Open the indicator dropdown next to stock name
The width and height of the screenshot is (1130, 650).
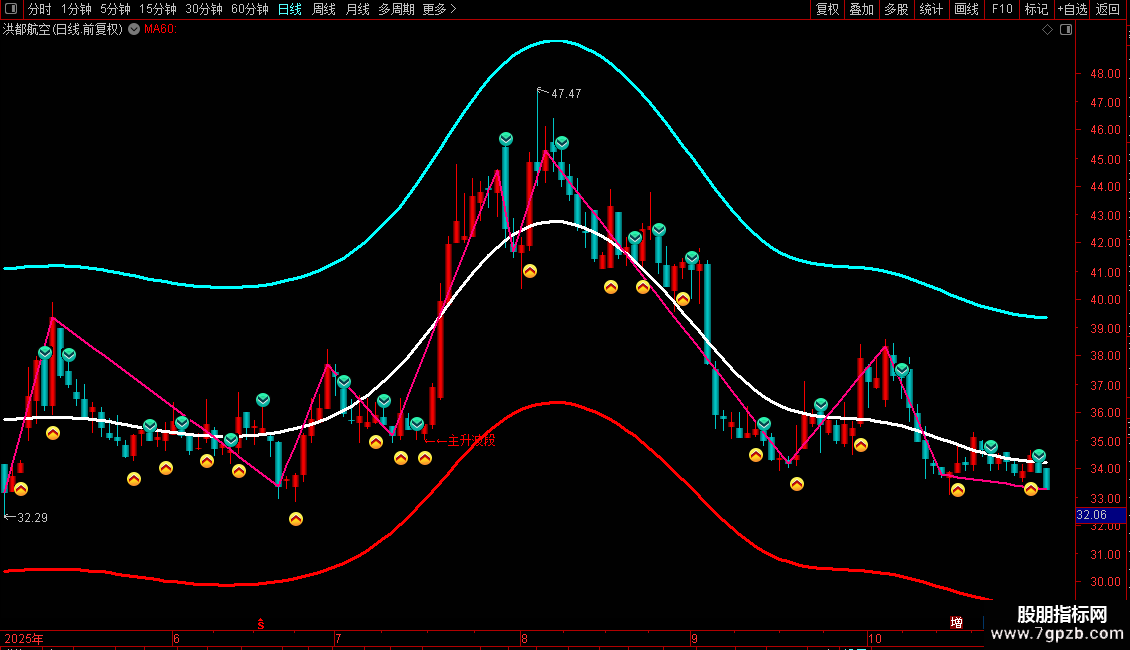point(134,29)
